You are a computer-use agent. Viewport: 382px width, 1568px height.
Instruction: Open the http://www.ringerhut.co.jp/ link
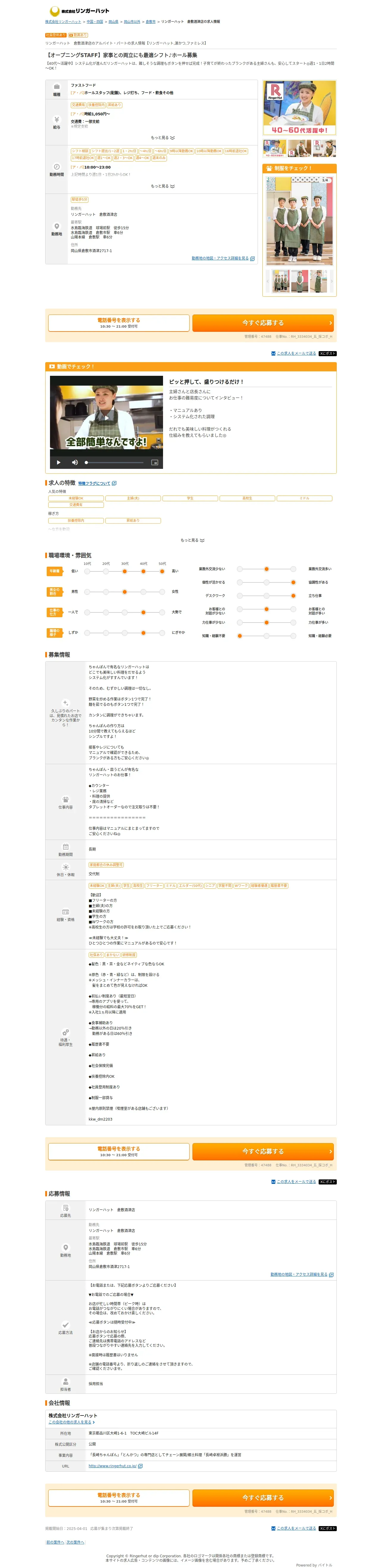pyautogui.click(x=113, y=1466)
